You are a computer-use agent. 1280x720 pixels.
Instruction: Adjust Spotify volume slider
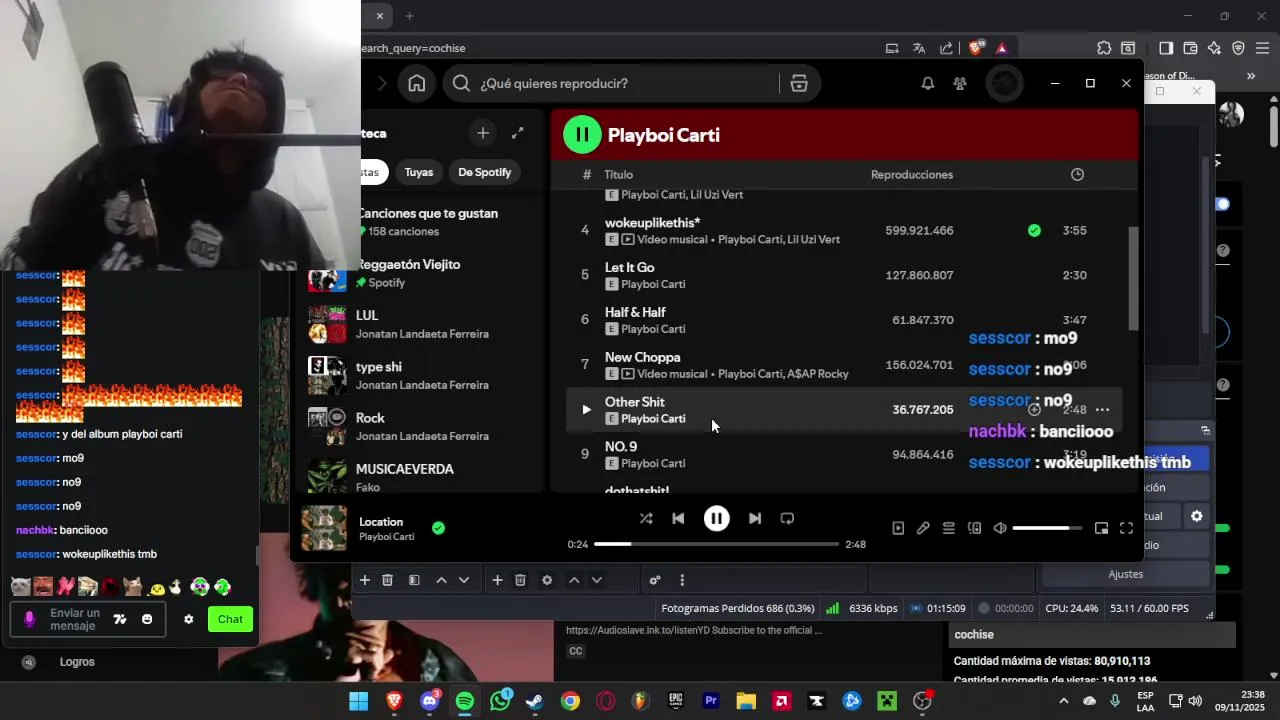pyautogui.click(x=1047, y=528)
